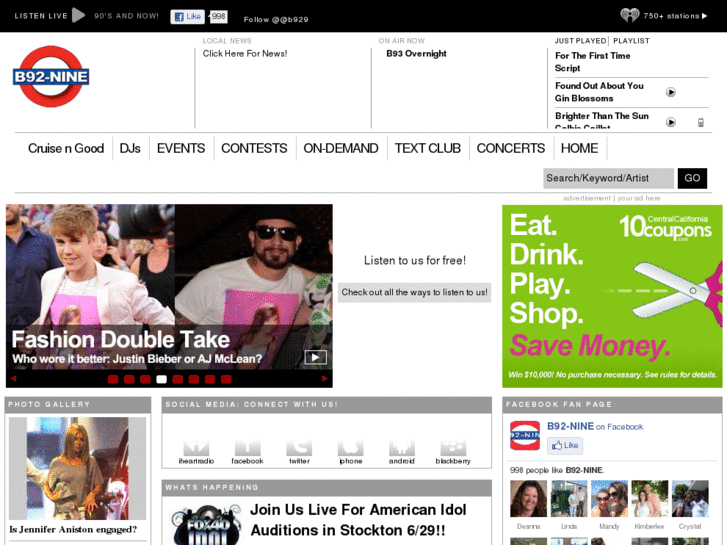Screen dimensions: 727x545
Task: Open the 10coupons Save Money advertisement
Action: tap(612, 296)
